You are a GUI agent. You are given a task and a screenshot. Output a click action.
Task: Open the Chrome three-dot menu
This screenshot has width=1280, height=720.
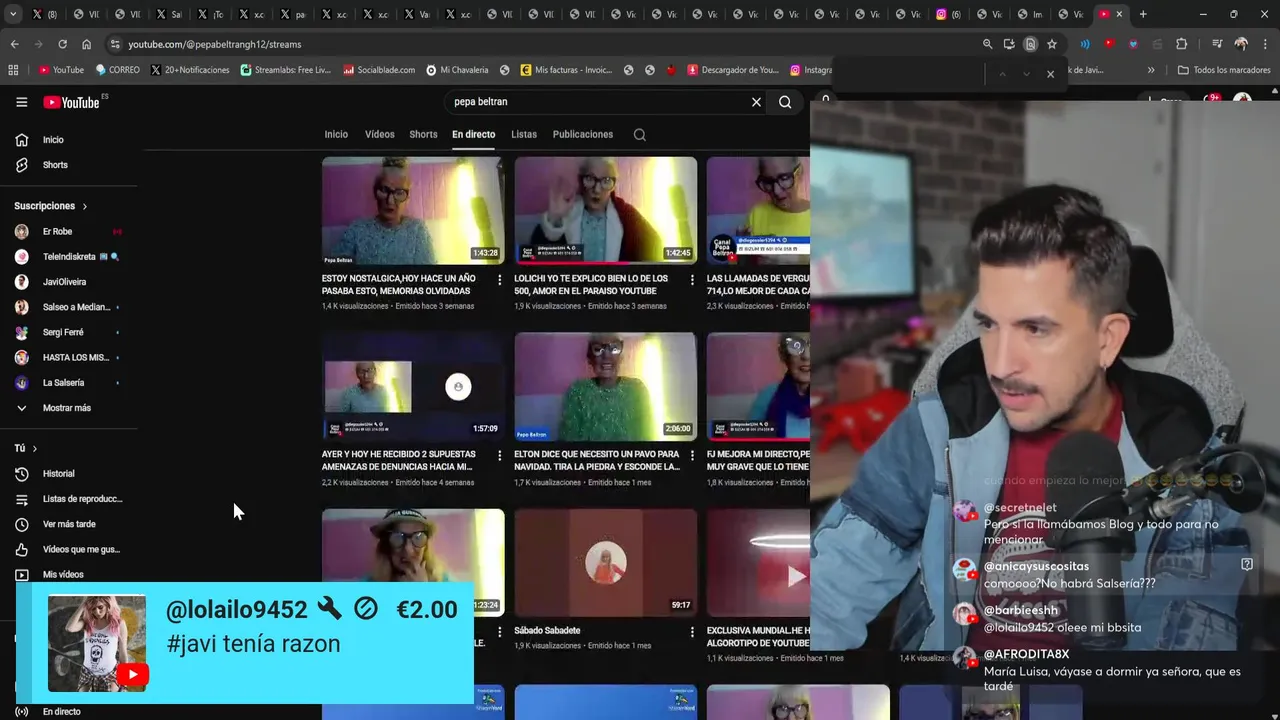[1265, 44]
